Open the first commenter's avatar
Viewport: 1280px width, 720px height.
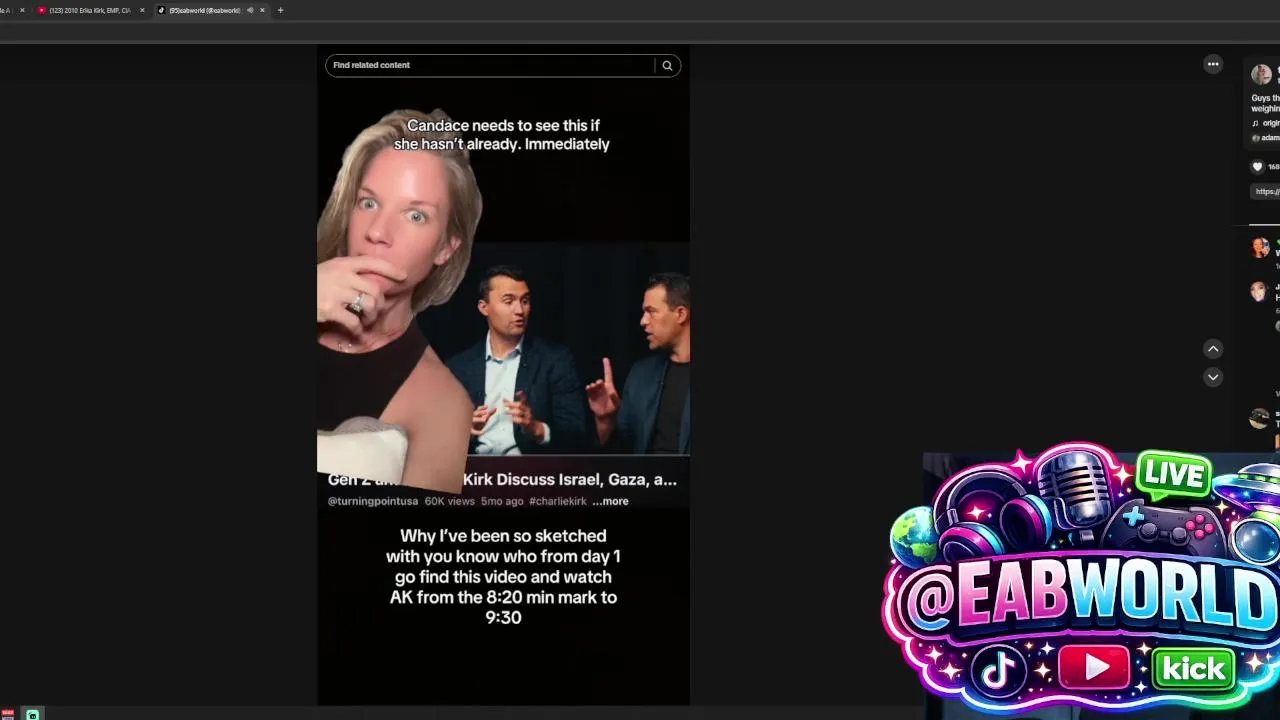pyautogui.click(x=1260, y=247)
